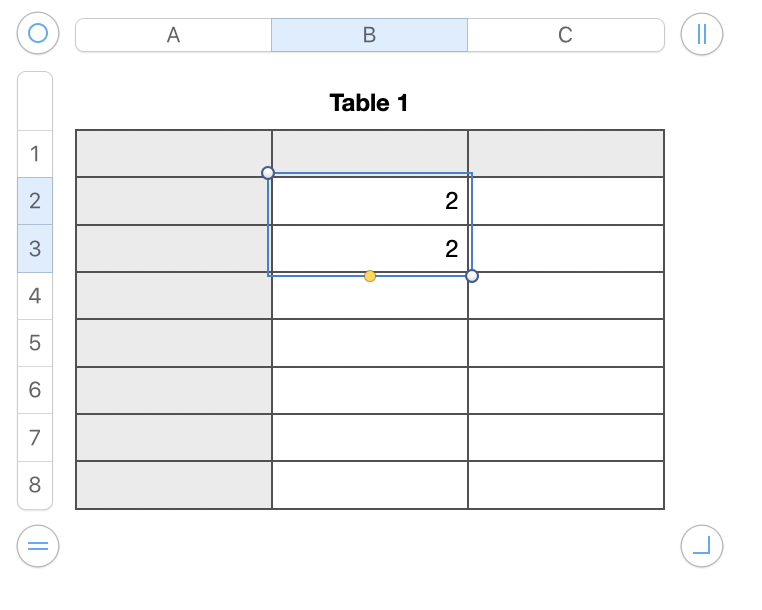Click cell B3 containing the value 2

pos(369,249)
